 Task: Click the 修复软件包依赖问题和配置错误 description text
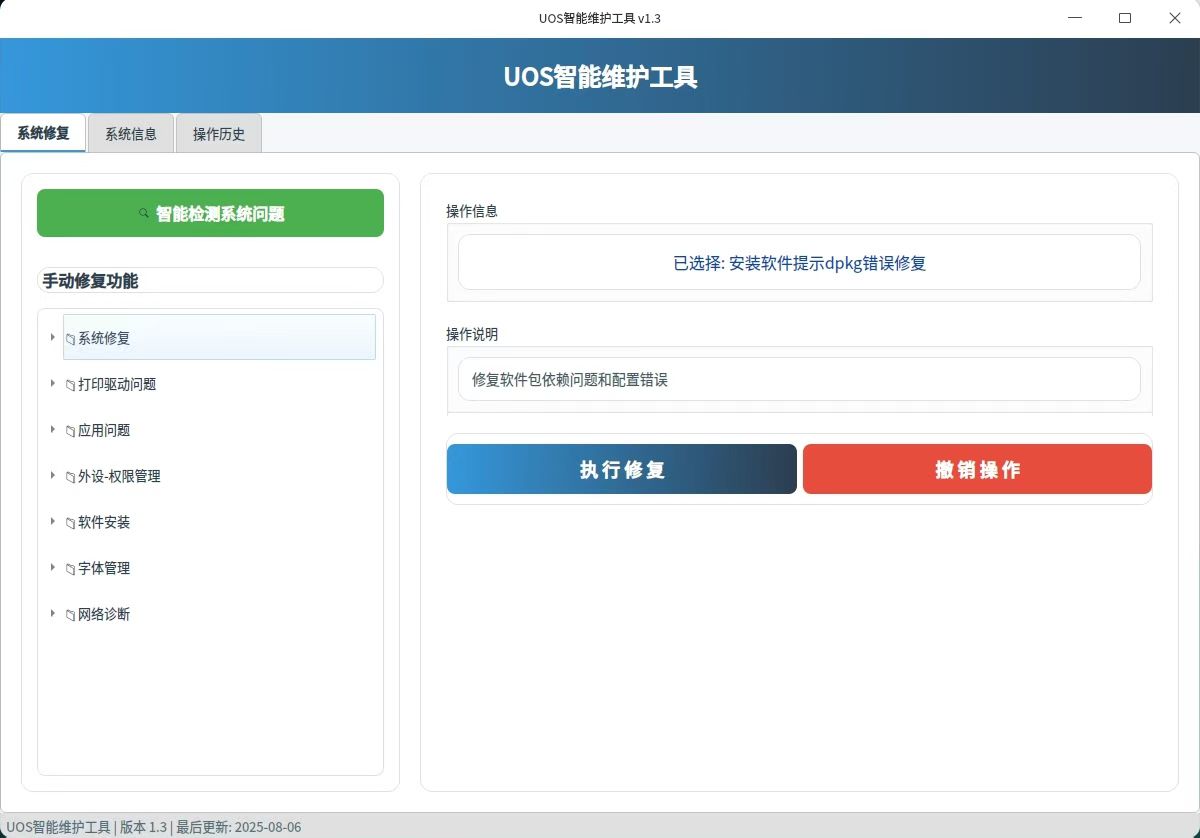(x=569, y=380)
